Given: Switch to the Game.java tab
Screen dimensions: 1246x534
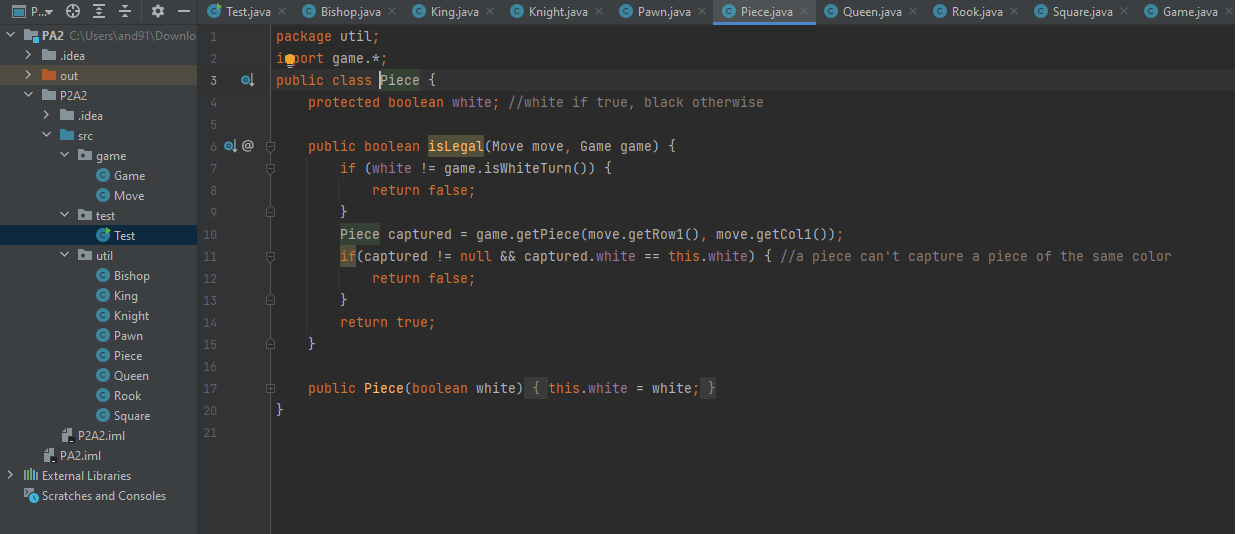Looking at the screenshot, I should click(1190, 12).
